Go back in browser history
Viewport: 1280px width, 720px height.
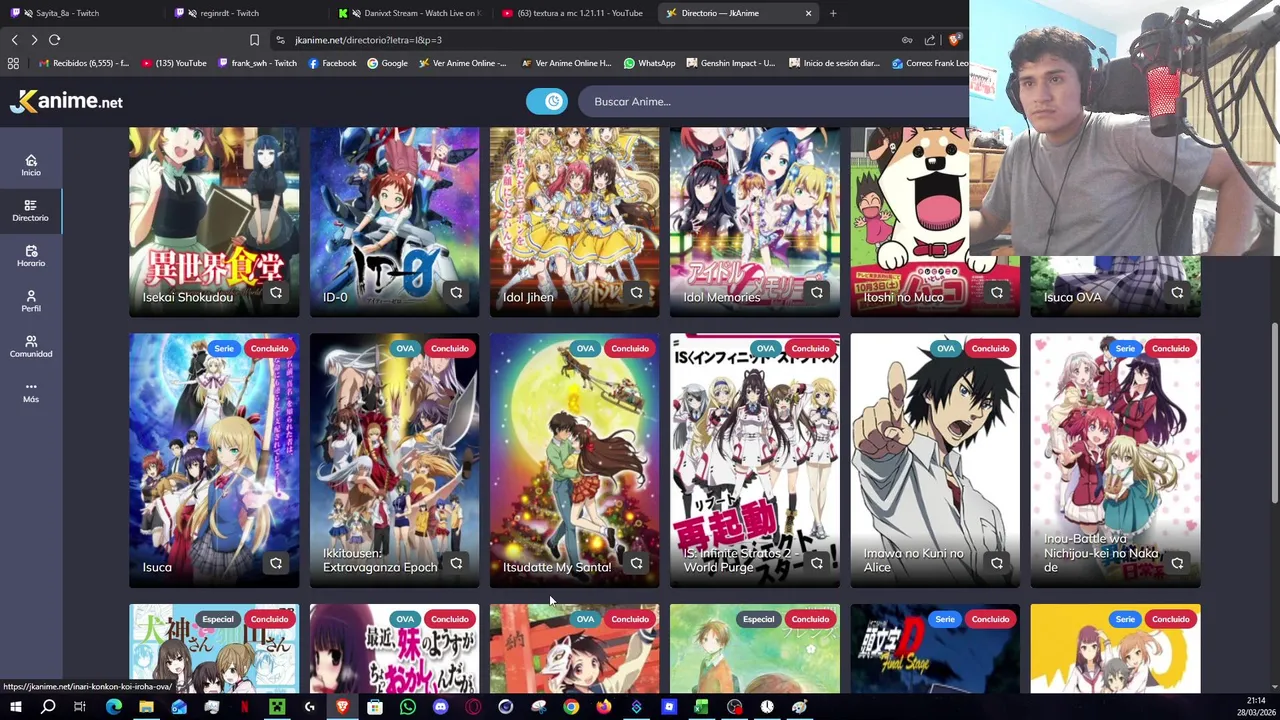click(x=14, y=40)
